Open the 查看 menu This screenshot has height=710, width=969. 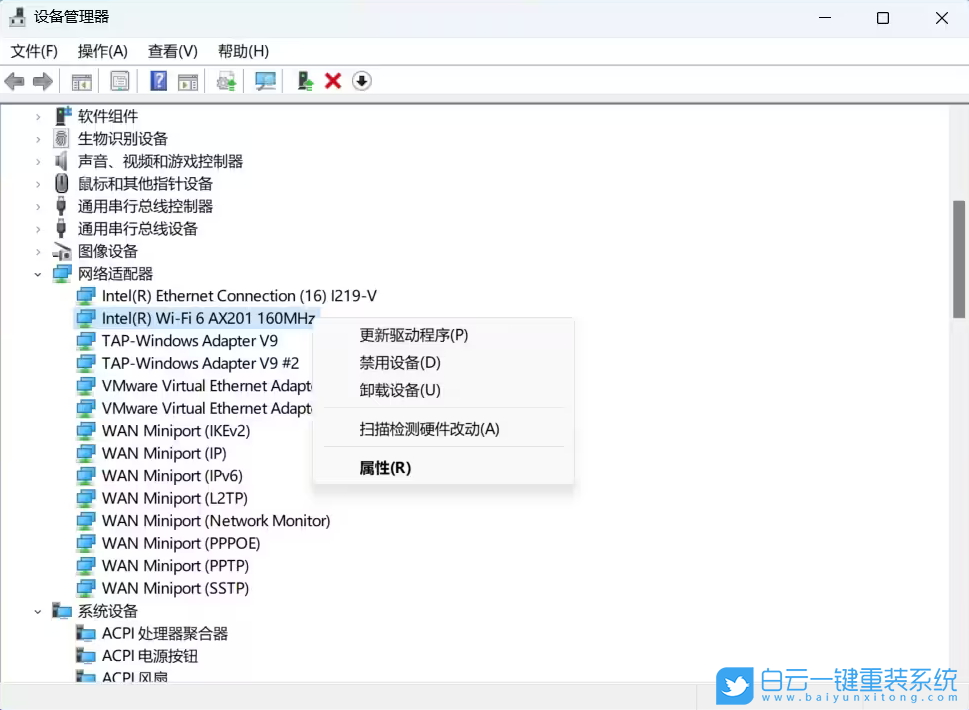[x=170, y=51]
